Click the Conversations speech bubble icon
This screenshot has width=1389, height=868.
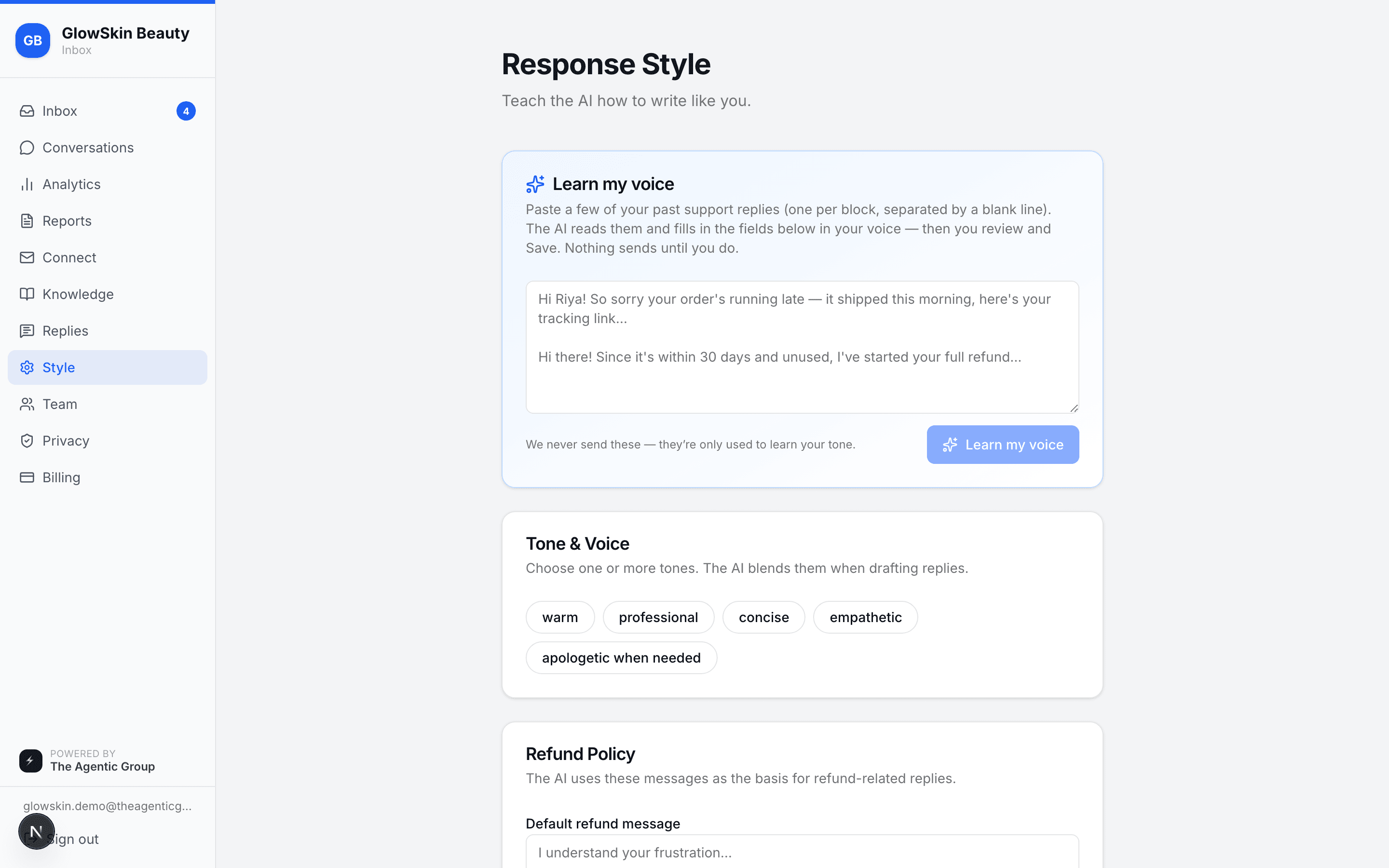tap(27, 148)
